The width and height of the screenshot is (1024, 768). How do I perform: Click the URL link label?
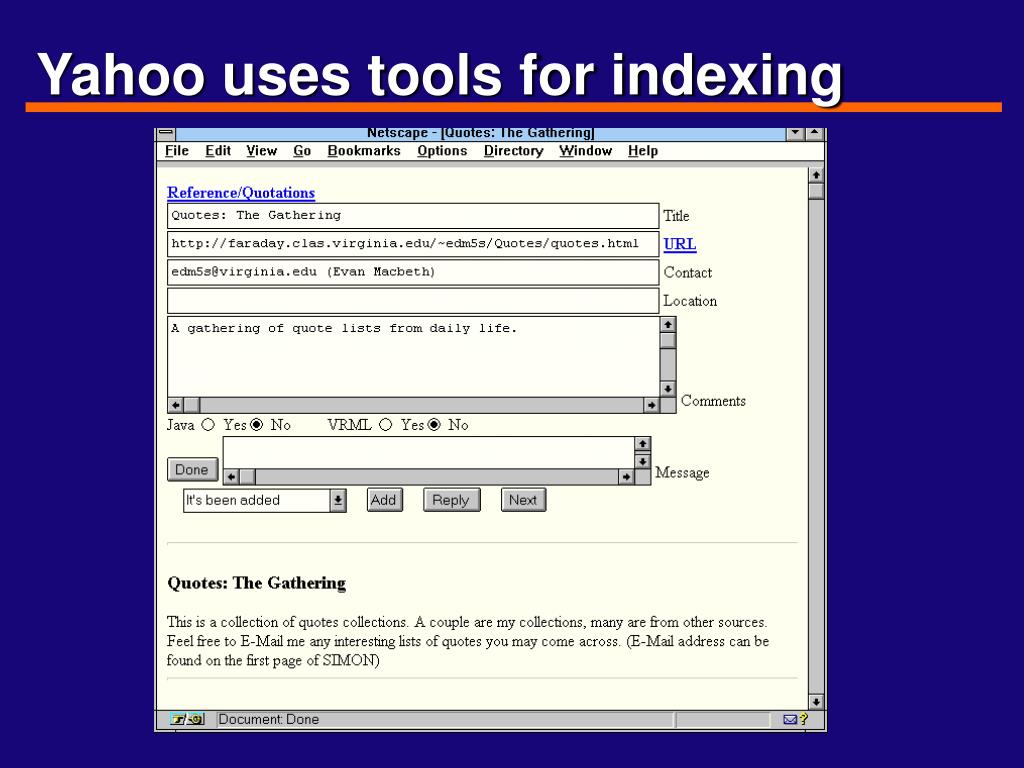680,244
